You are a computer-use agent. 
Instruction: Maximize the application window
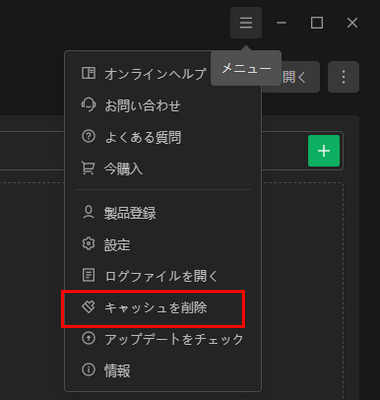point(317,23)
